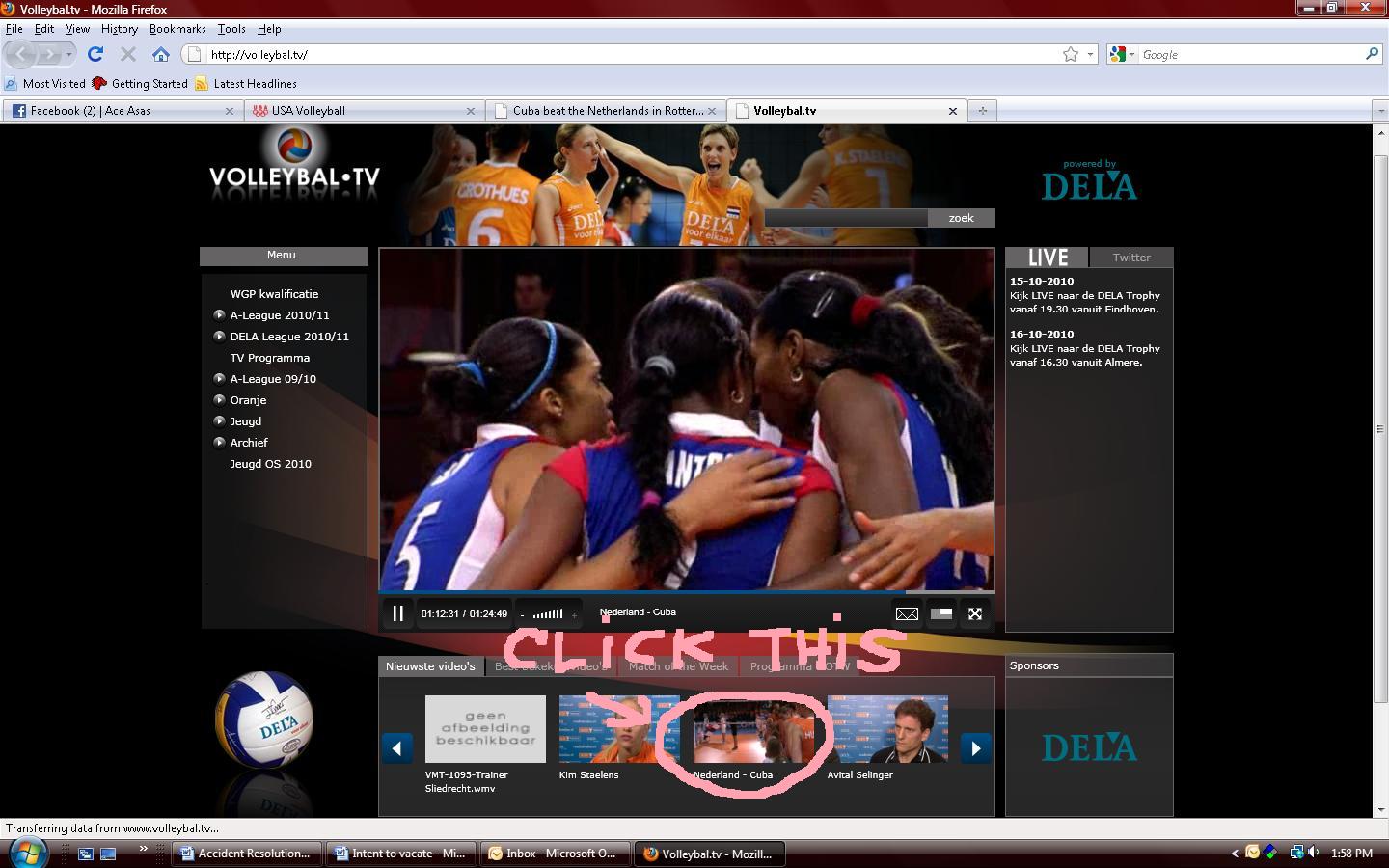The image size is (1389, 868).
Task: Go to the Firefox home page
Action: (x=161, y=55)
